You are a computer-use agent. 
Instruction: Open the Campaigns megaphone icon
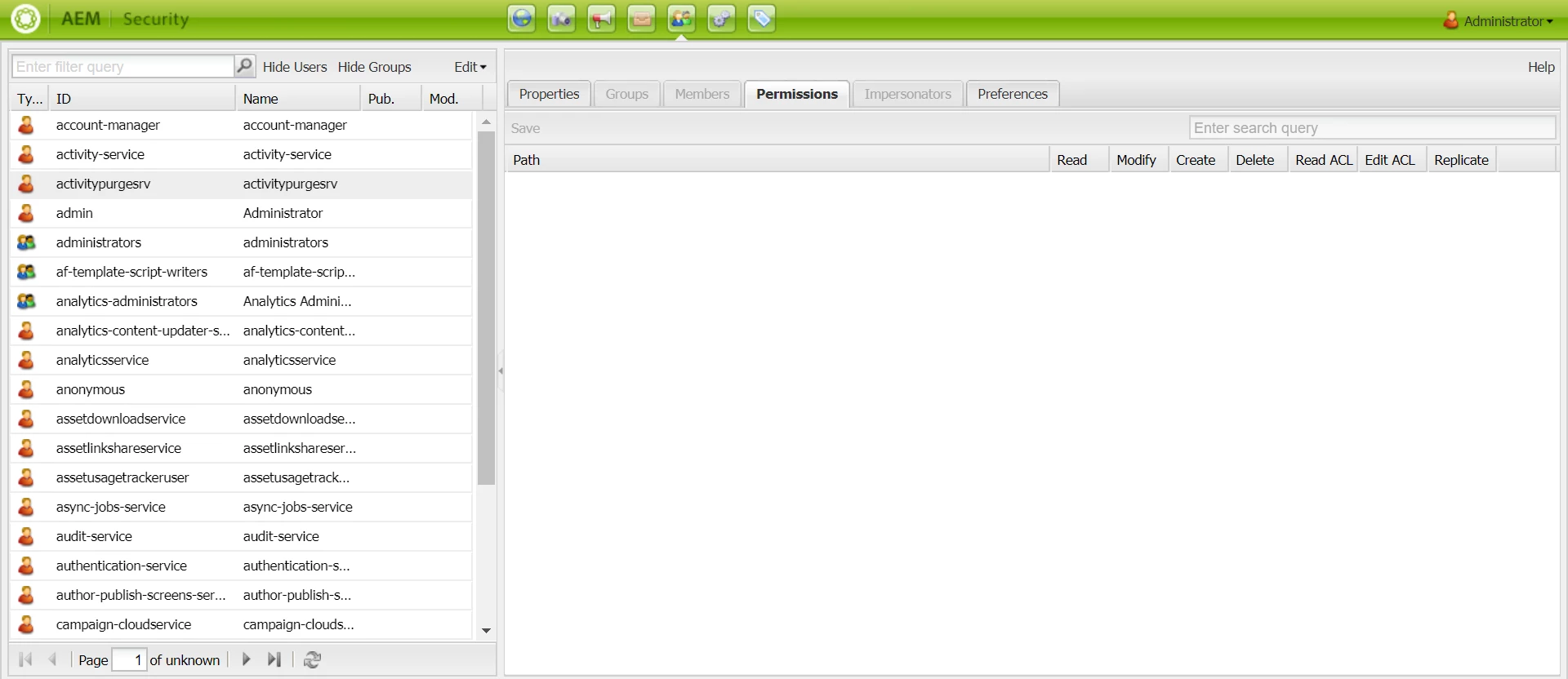click(601, 19)
